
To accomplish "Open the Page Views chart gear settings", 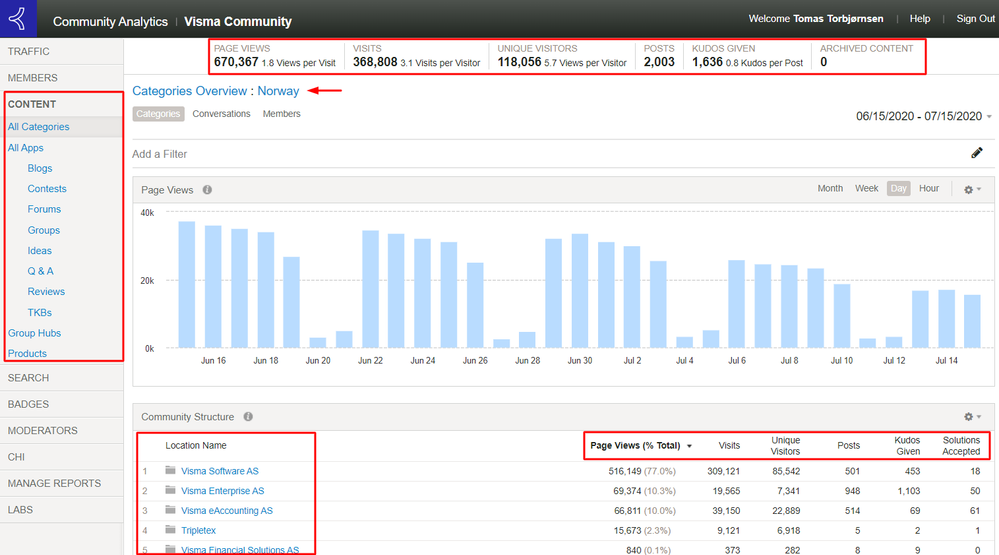I will [x=972, y=190].
